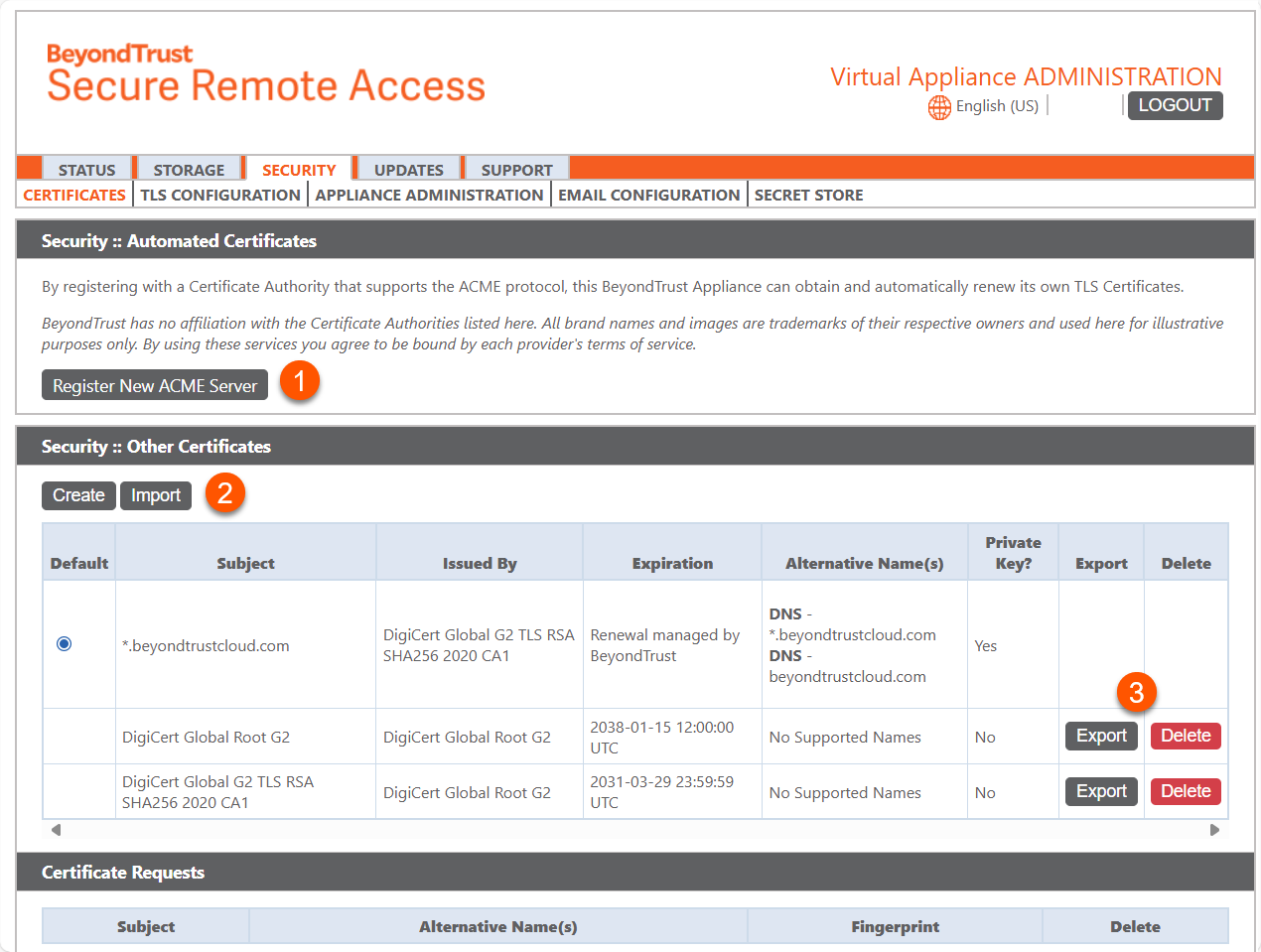
Task: Open the CERTIFICATES sub-tab
Action: [x=74, y=195]
